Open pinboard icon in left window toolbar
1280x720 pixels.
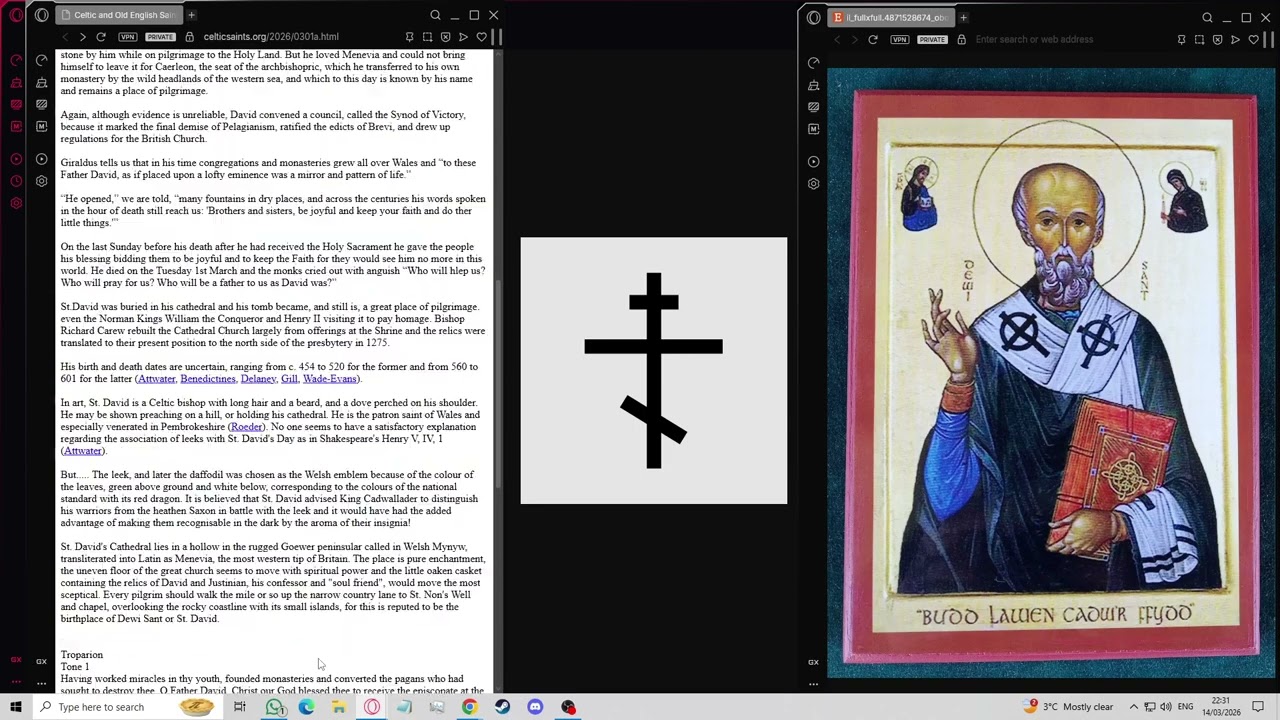coord(409,37)
